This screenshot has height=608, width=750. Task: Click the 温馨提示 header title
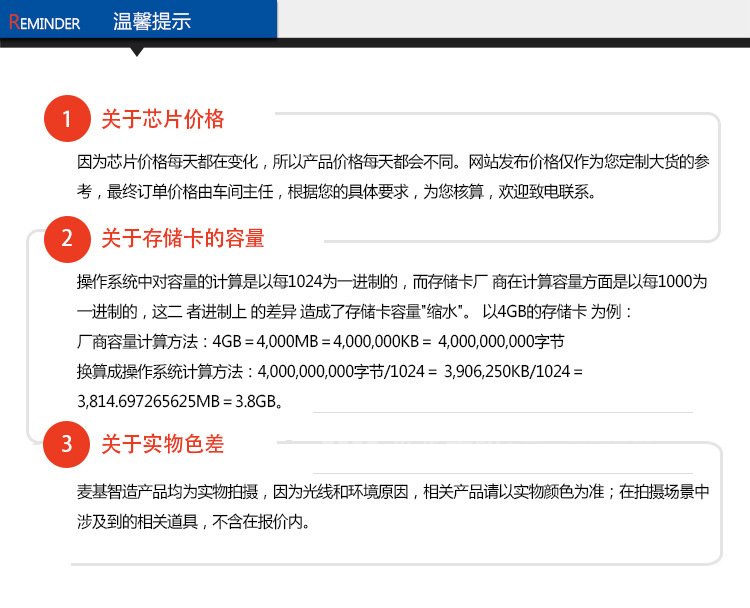152,22
